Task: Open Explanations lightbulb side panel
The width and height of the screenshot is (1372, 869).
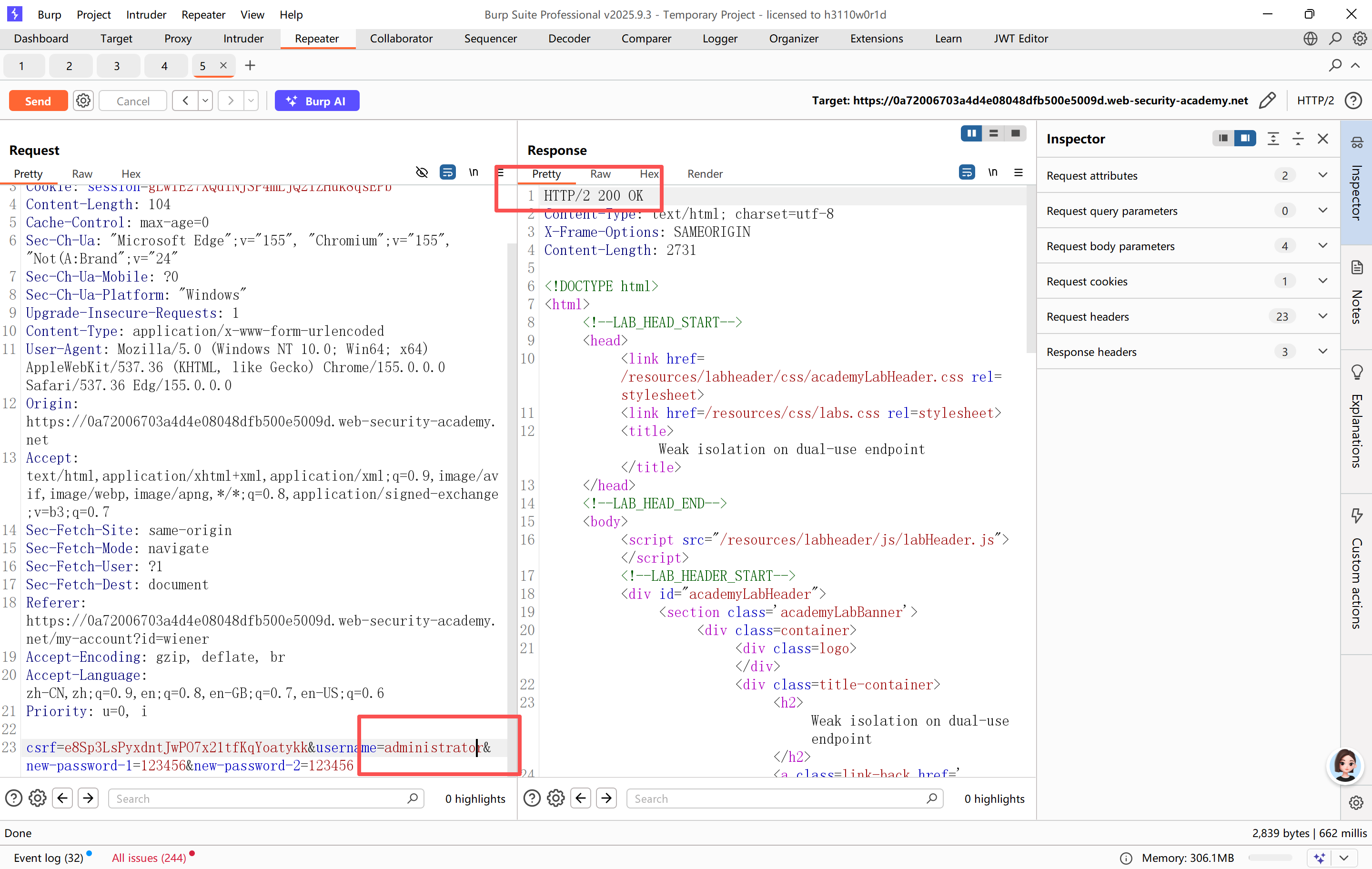Action: pos(1357,372)
